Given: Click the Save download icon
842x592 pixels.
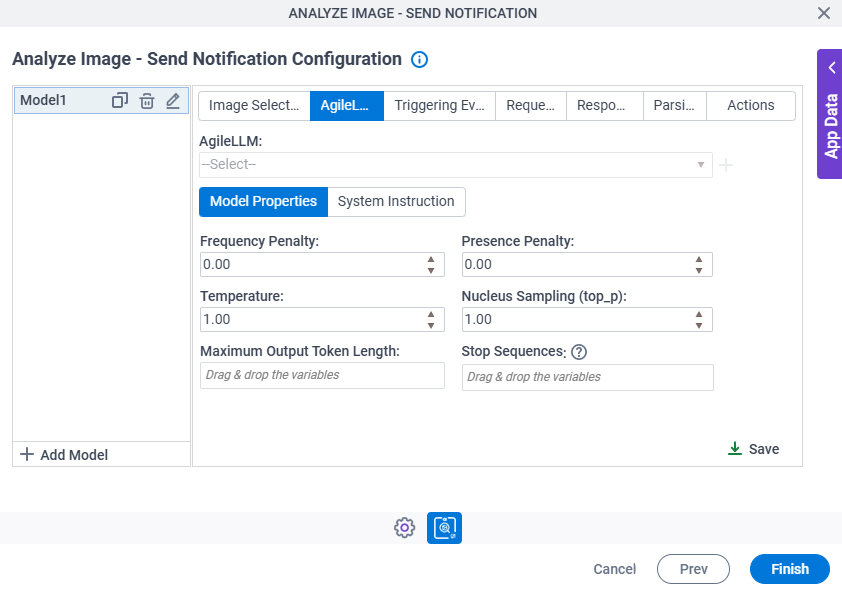Looking at the screenshot, I should point(735,449).
